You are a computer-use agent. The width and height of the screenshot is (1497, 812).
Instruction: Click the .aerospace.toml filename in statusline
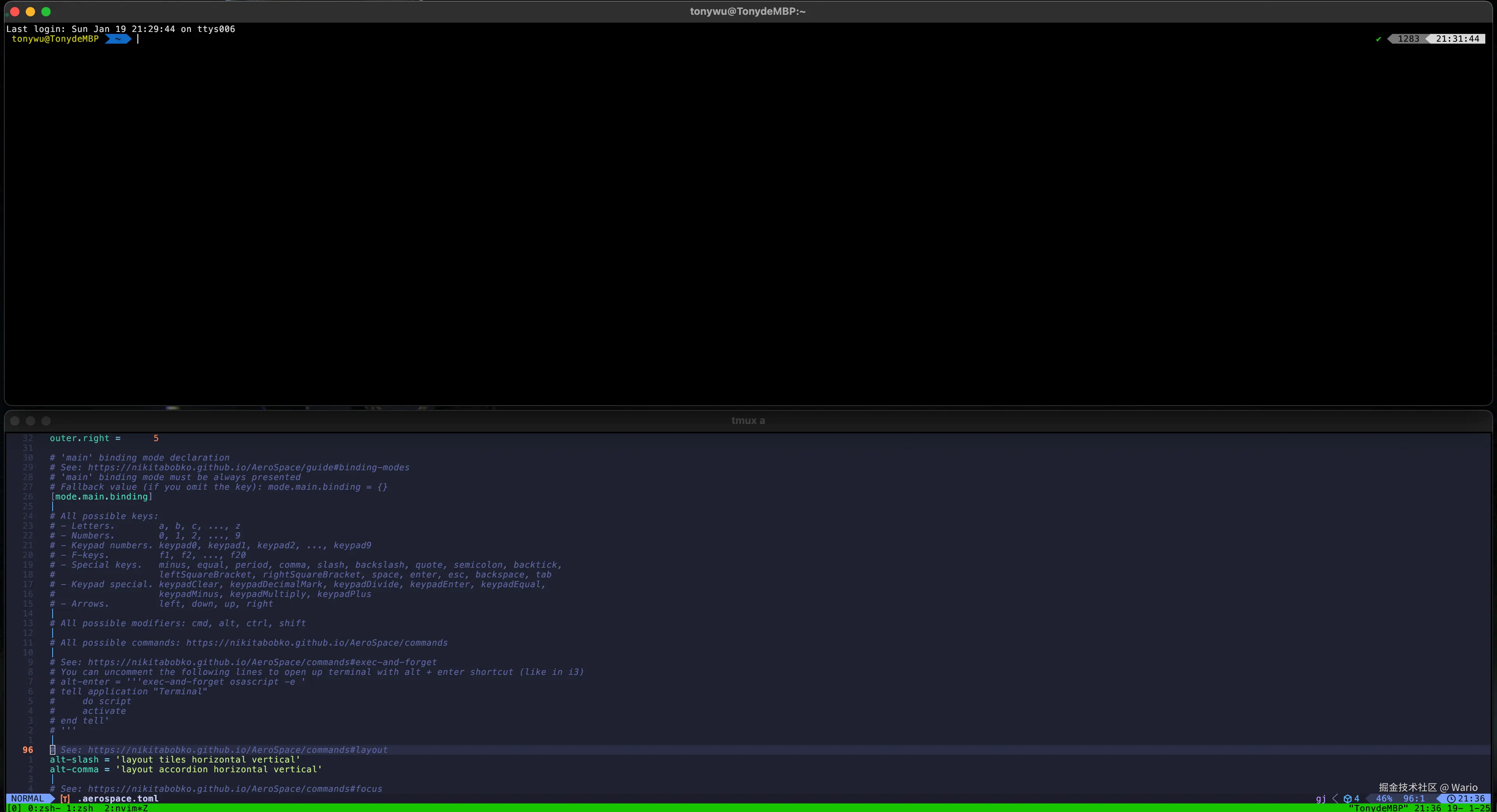118,799
